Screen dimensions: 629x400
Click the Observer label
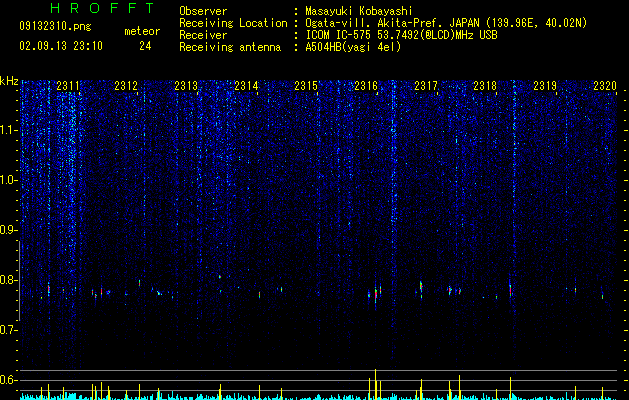pyautogui.click(x=203, y=11)
